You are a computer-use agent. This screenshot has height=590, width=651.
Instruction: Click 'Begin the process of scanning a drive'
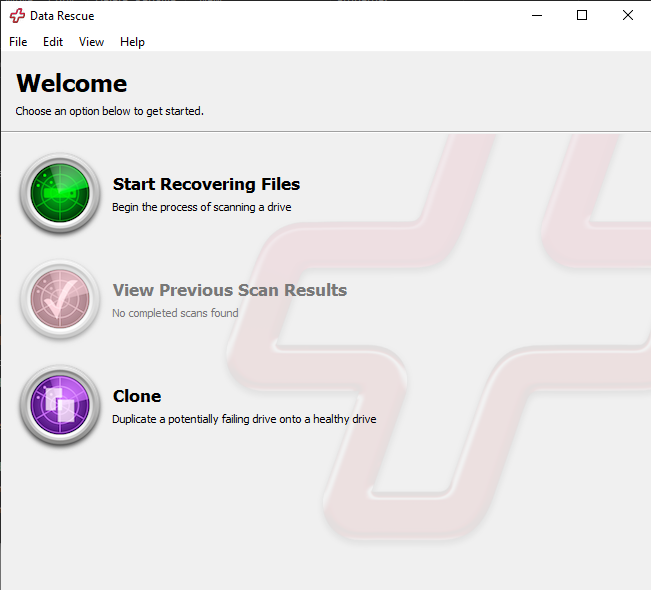201,207
